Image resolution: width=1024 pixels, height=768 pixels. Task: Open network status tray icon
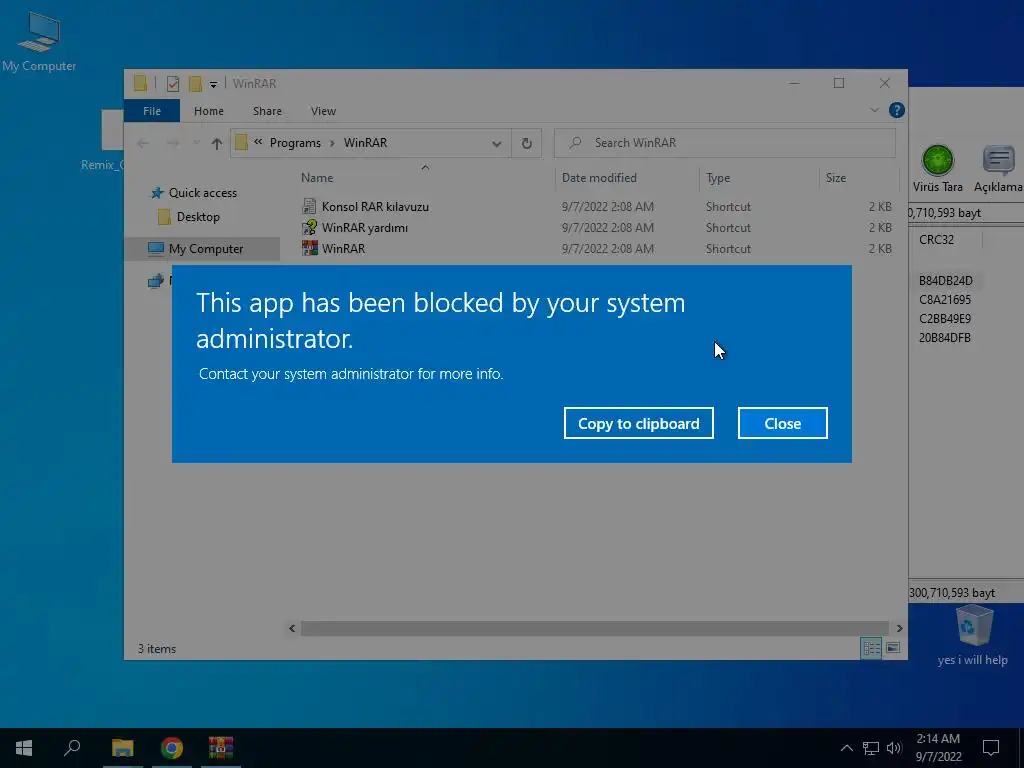coord(871,748)
